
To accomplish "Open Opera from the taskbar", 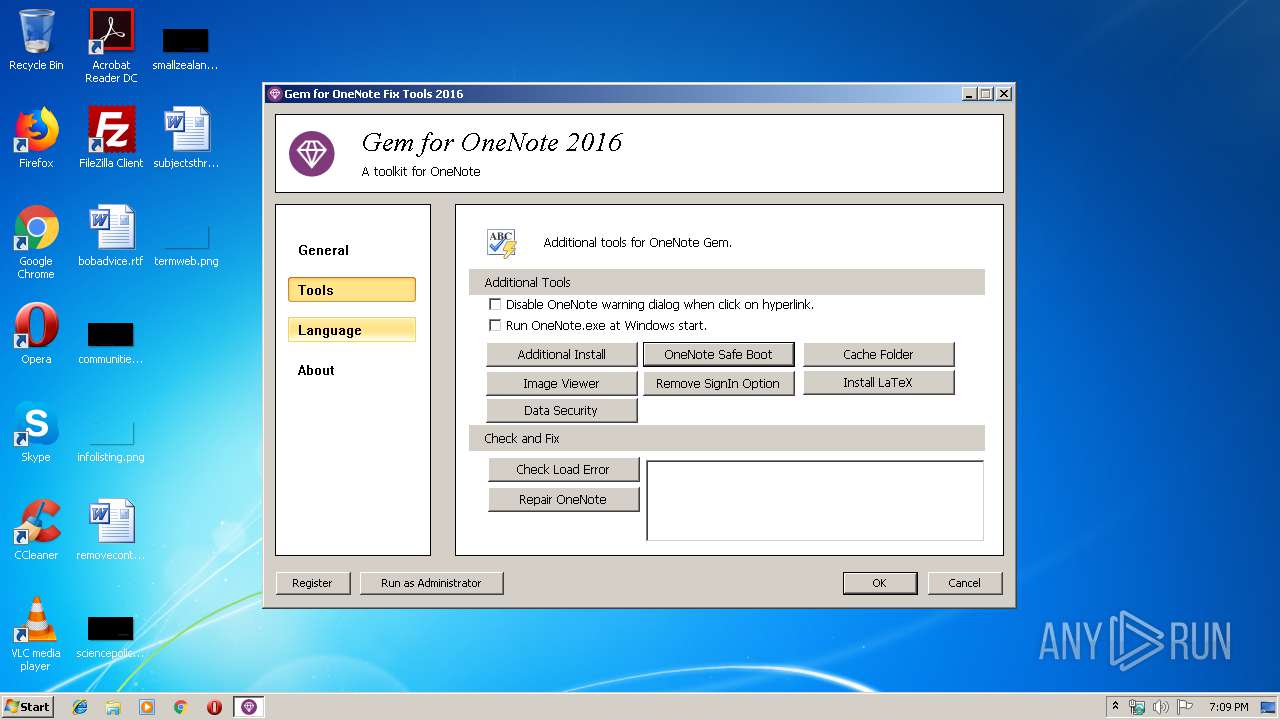I will (214, 707).
